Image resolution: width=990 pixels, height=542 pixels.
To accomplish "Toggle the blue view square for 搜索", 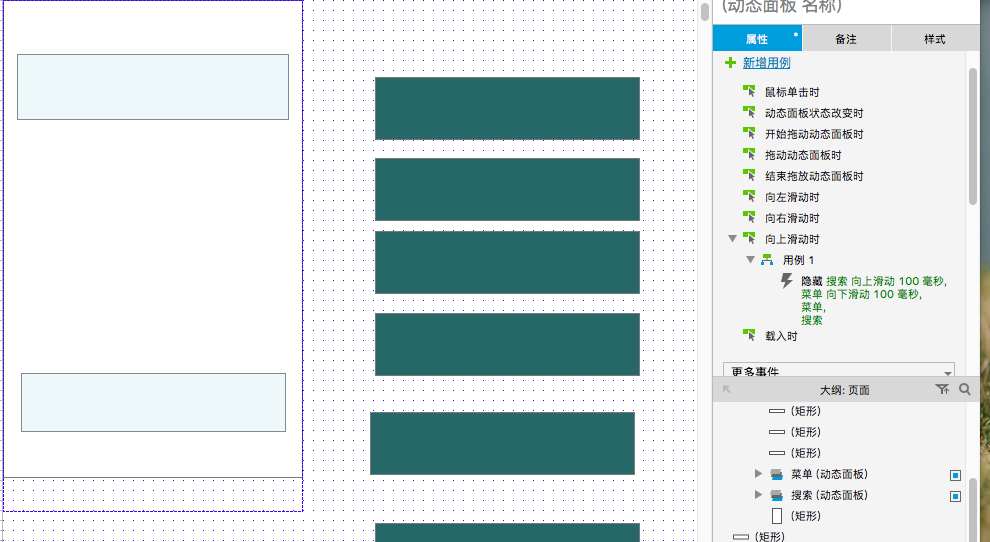I will (955, 496).
